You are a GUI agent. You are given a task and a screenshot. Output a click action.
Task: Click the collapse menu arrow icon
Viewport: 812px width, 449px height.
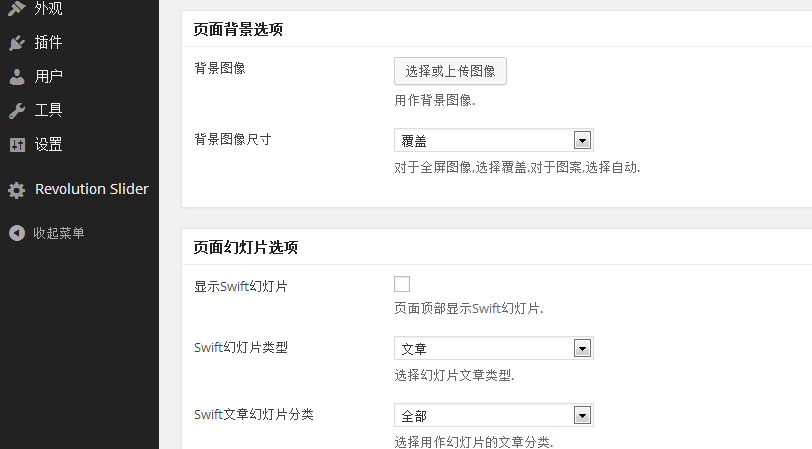coord(17,233)
